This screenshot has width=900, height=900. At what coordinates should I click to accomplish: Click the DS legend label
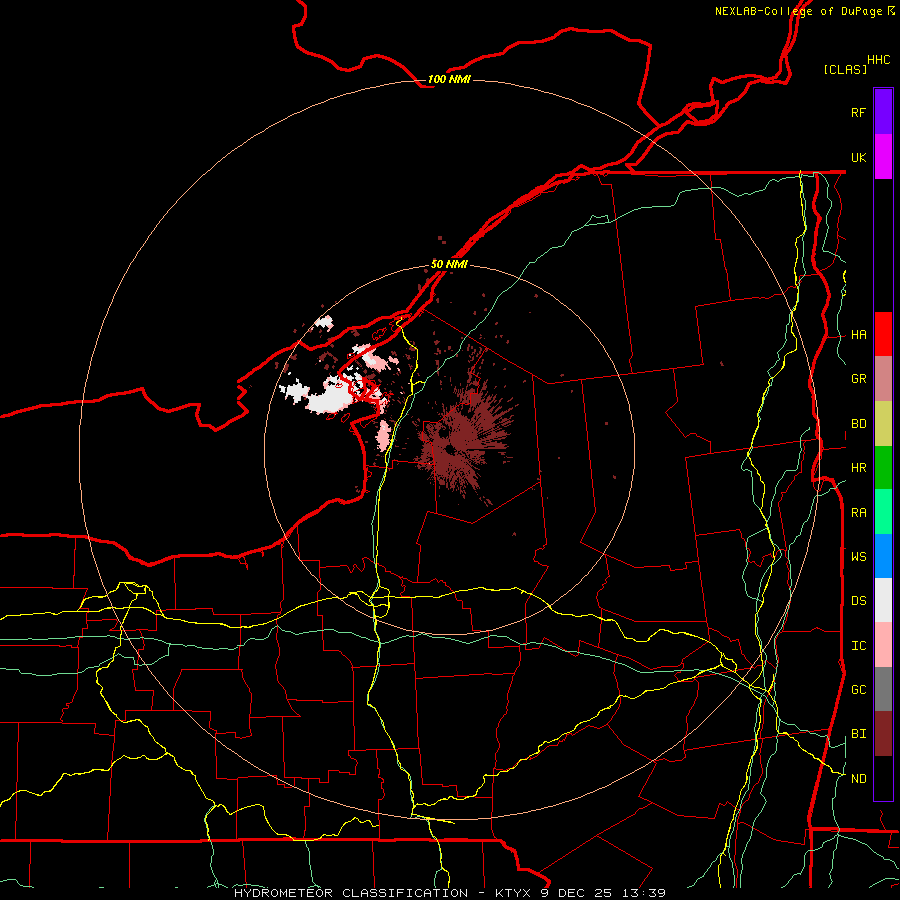[859, 601]
